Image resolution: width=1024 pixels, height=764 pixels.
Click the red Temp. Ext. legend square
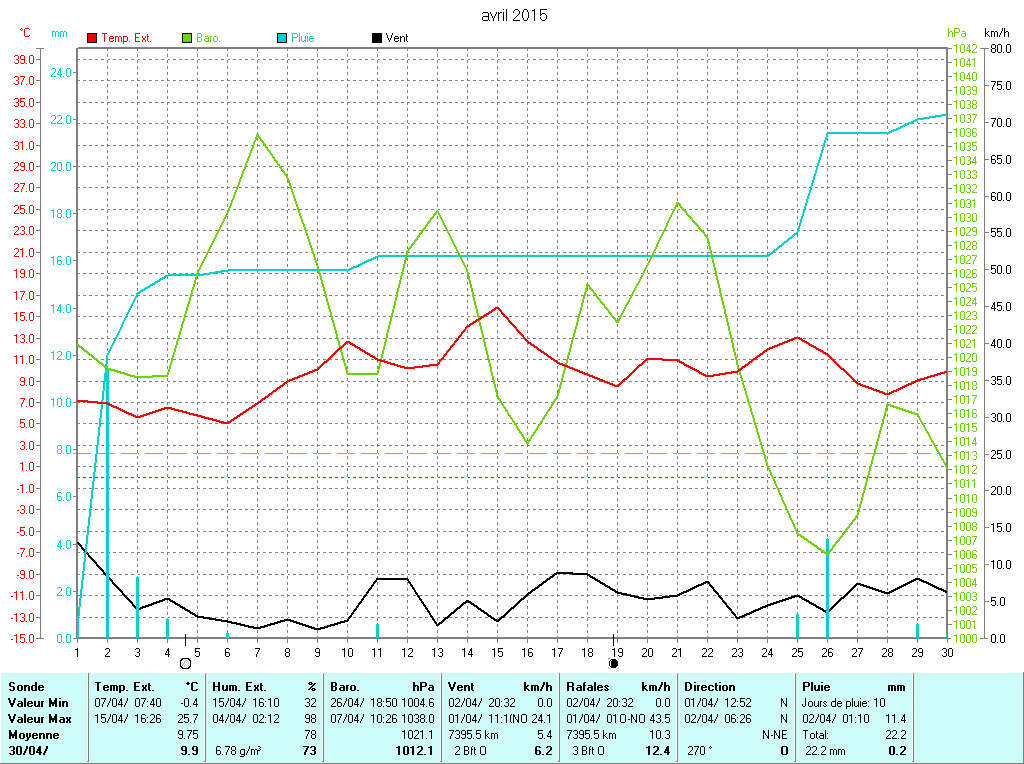93,38
